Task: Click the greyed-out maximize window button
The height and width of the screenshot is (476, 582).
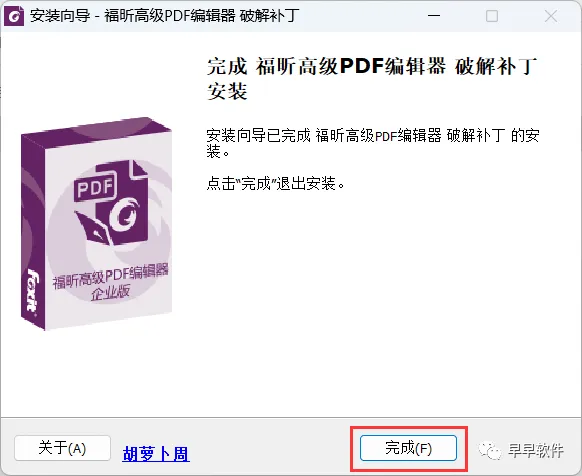Action: coord(492,16)
